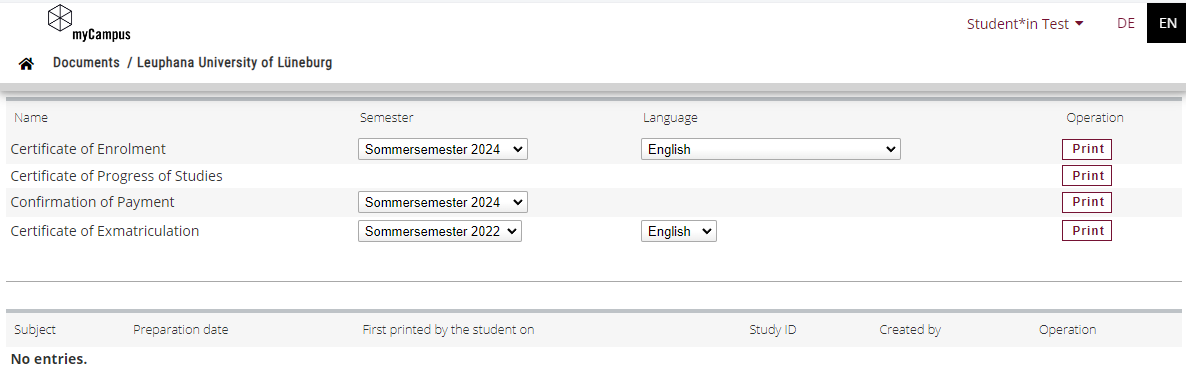1186x373 pixels.
Task: Open the Student*in Test user menu
Action: pyautogui.click(x=1025, y=24)
